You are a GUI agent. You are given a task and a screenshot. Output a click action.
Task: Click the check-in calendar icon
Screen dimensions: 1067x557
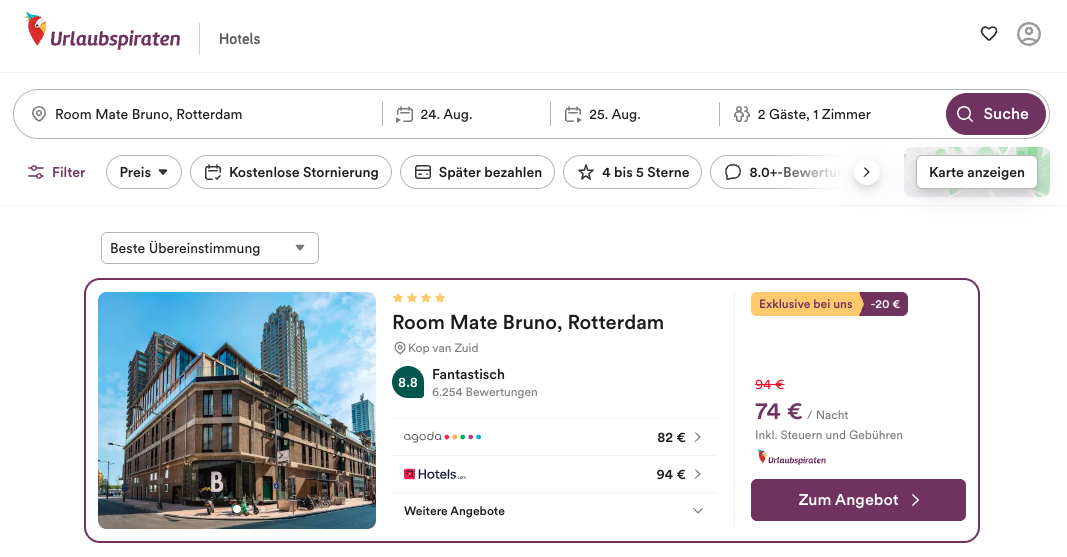[405, 114]
